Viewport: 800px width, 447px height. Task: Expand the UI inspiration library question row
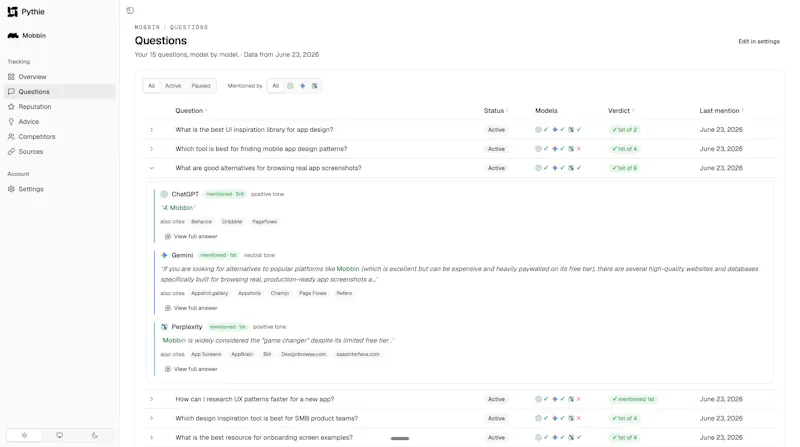pos(152,130)
